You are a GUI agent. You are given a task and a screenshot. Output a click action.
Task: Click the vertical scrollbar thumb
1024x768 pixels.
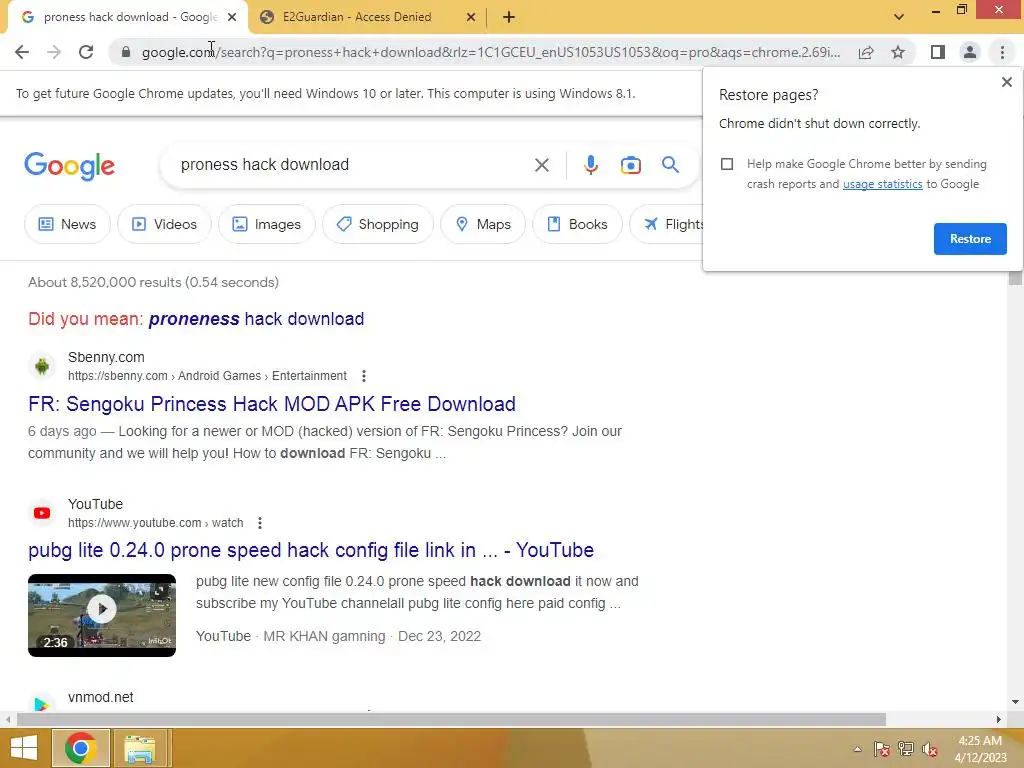[1015, 279]
